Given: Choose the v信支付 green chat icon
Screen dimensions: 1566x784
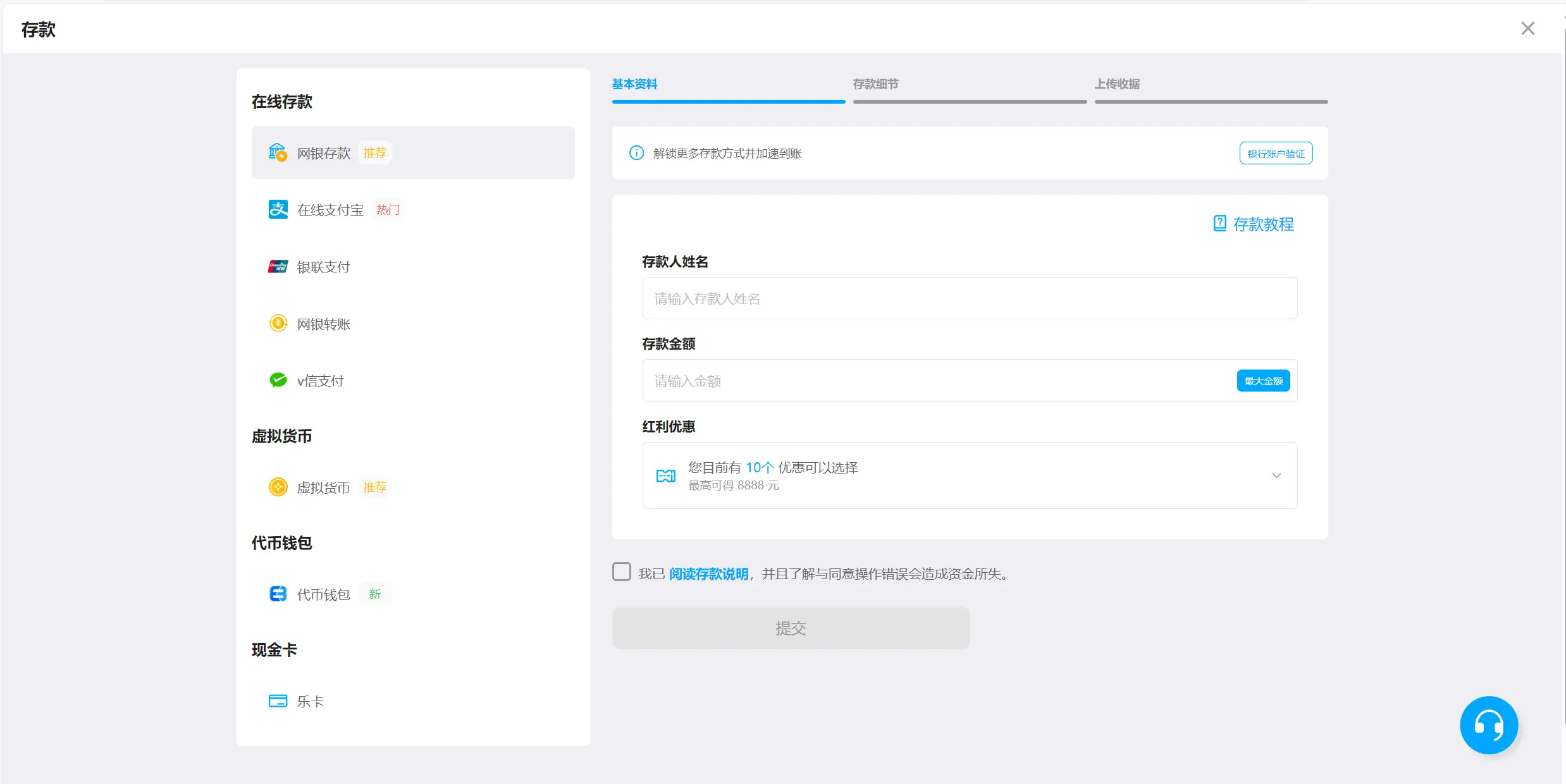Looking at the screenshot, I should (x=278, y=380).
